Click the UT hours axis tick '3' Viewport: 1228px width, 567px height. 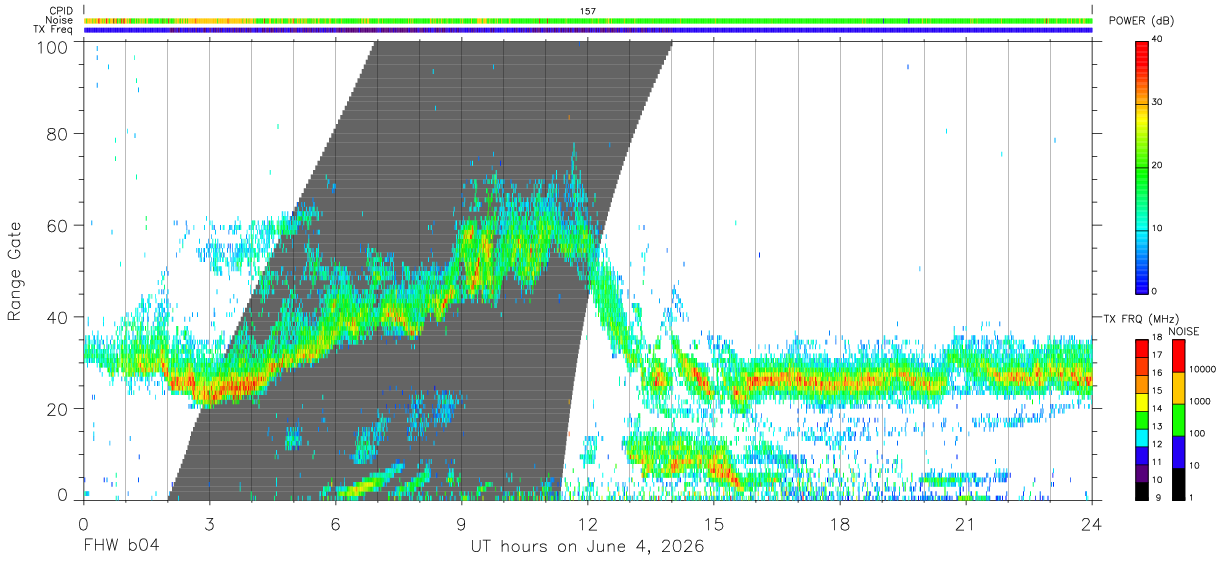point(209,524)
